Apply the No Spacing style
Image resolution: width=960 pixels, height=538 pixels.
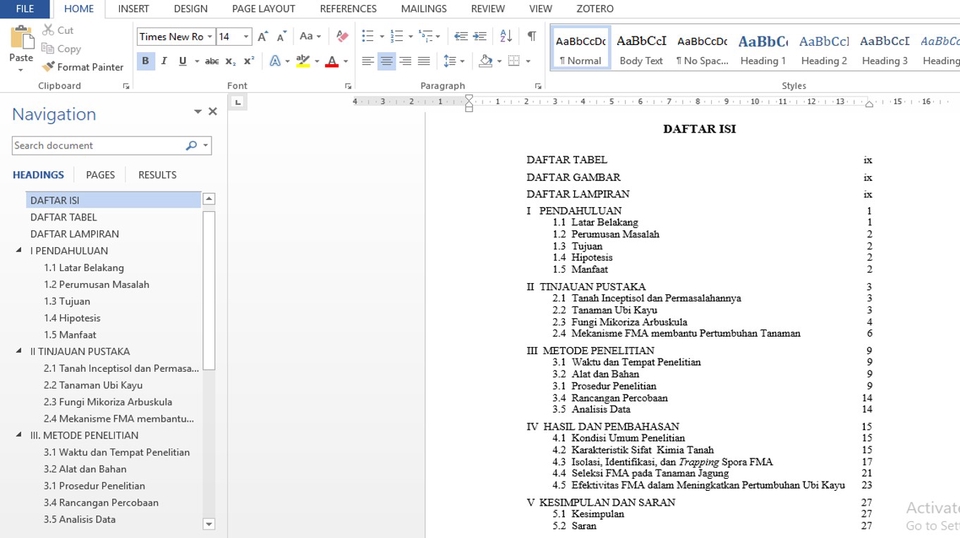tap(702, 48)
